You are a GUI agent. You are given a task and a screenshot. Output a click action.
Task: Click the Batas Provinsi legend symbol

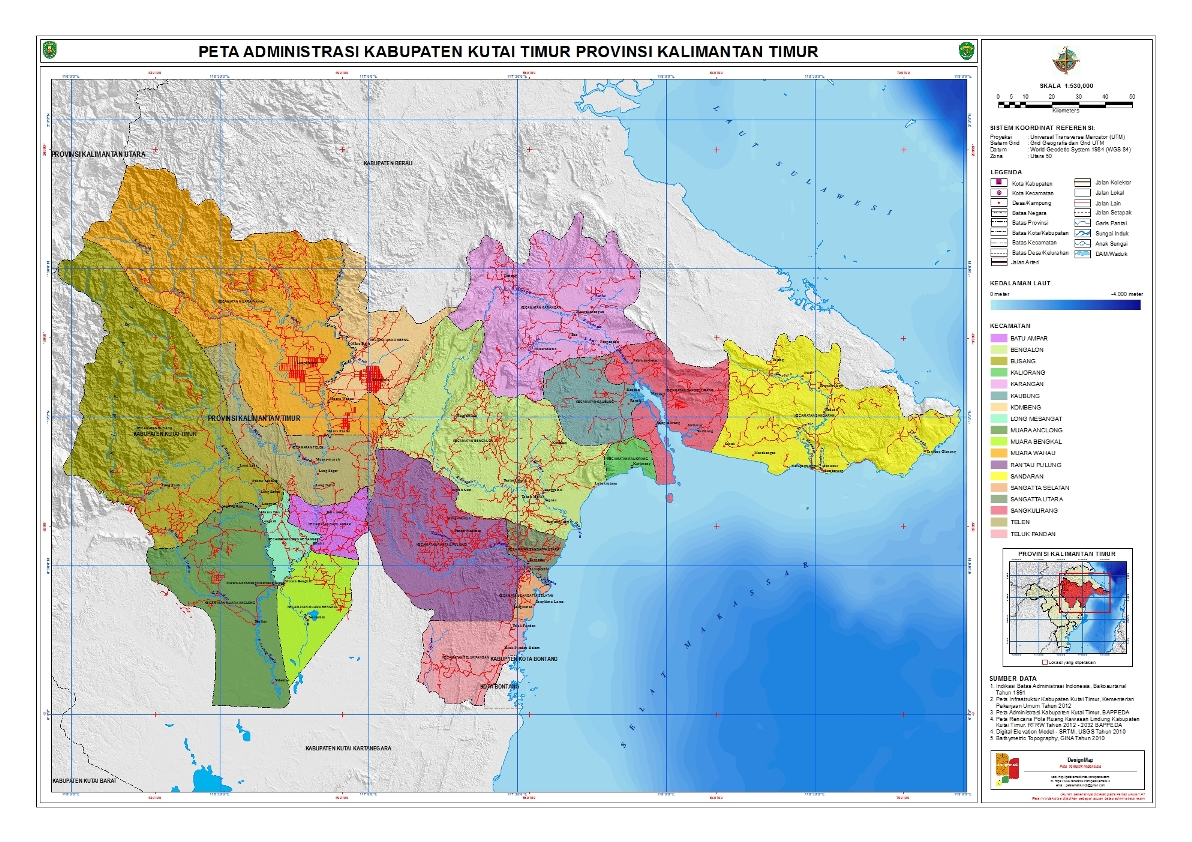point(999,223)
